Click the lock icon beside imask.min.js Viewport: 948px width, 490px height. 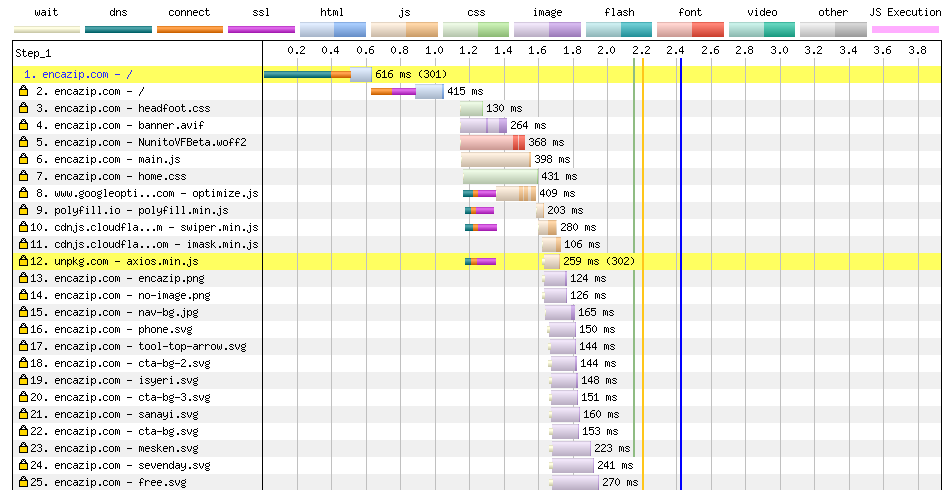pos(24,244)
